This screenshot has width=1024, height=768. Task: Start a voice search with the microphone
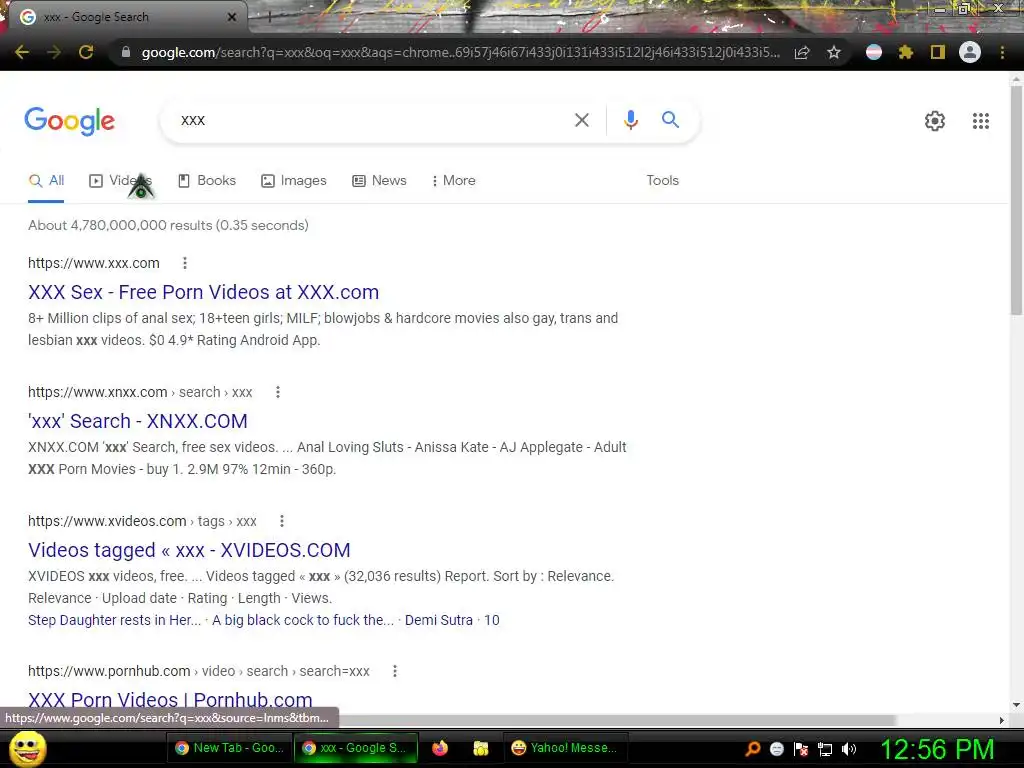click(630, 120)
